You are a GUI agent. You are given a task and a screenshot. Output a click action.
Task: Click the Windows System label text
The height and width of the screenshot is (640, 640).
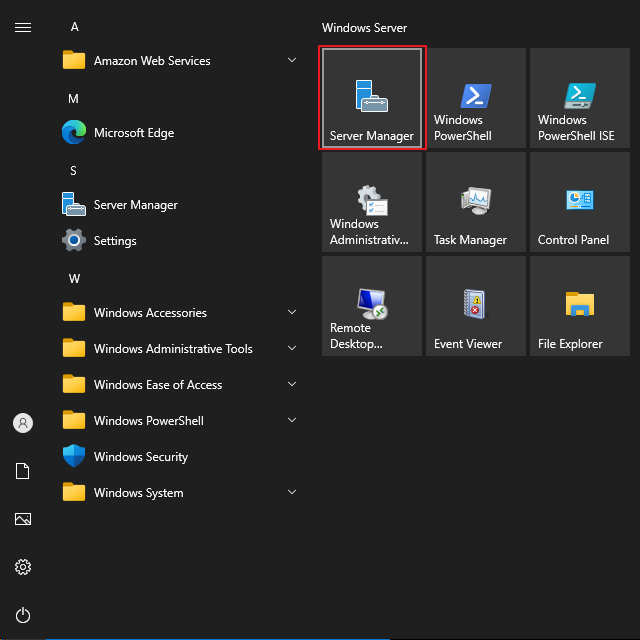138,493
